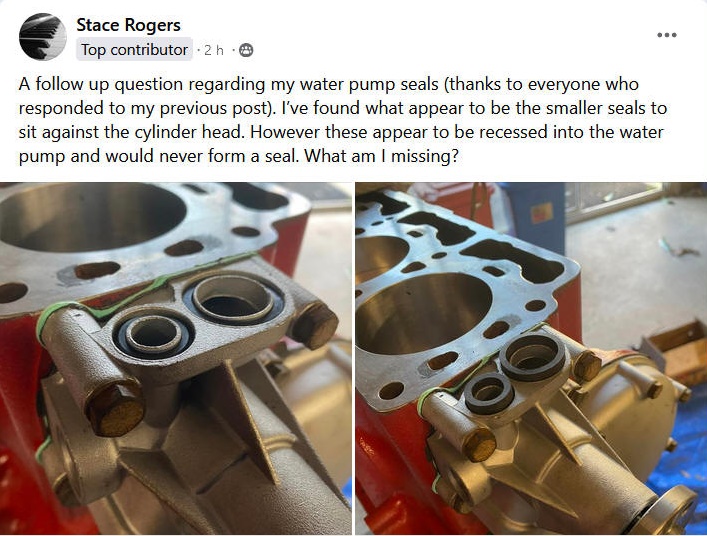Image resolution: width=707 pixels, height=536 pixels.
Task: Click the brass bolt head in right photo
Action: [x=479, y=446]
